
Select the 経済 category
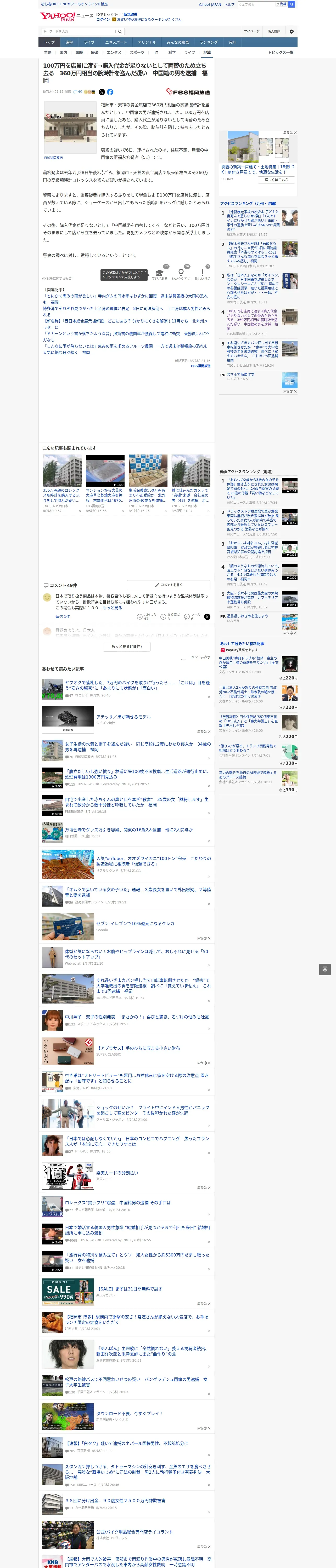click(94, 52)
